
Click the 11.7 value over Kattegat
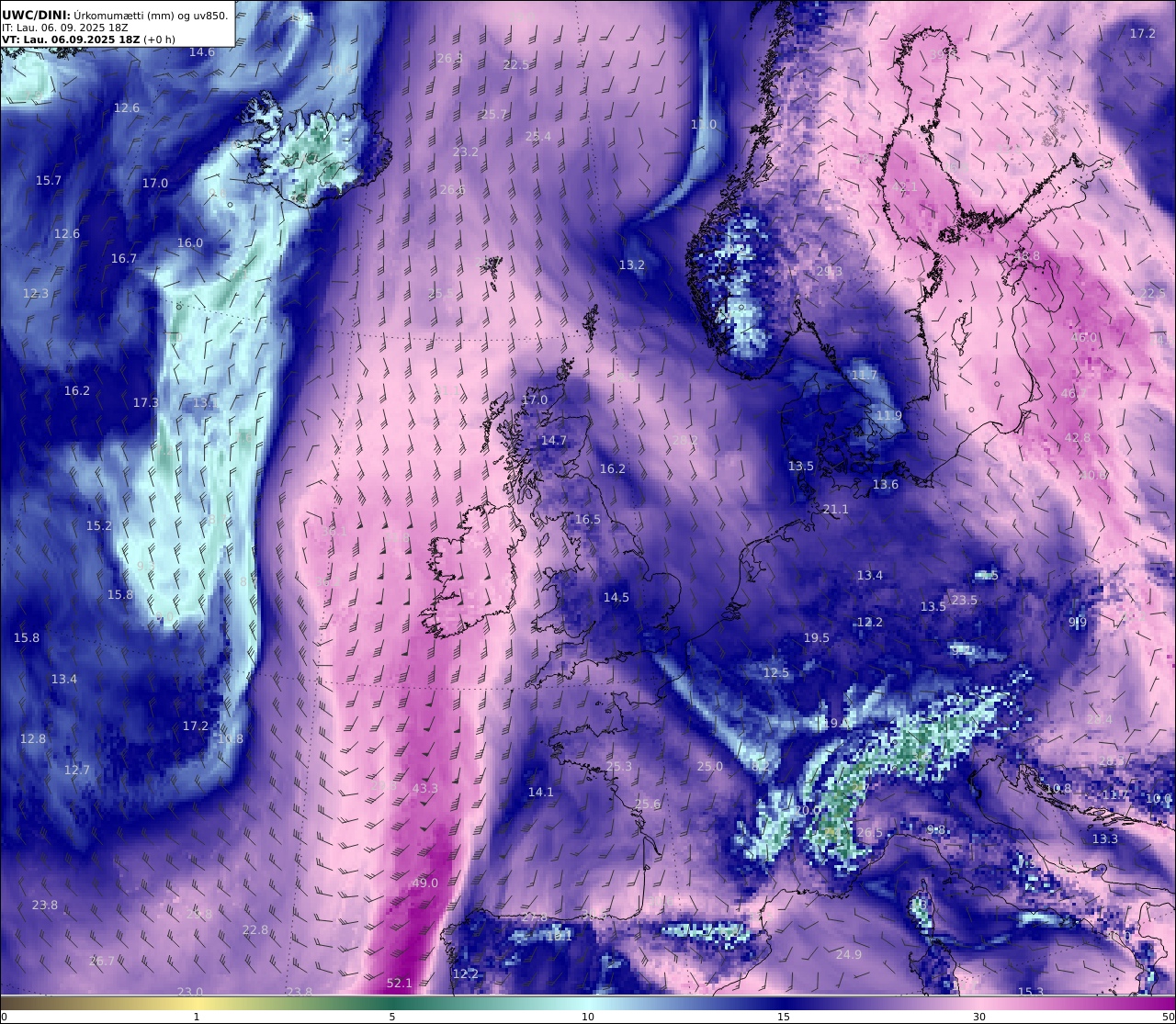click(865, 375)
